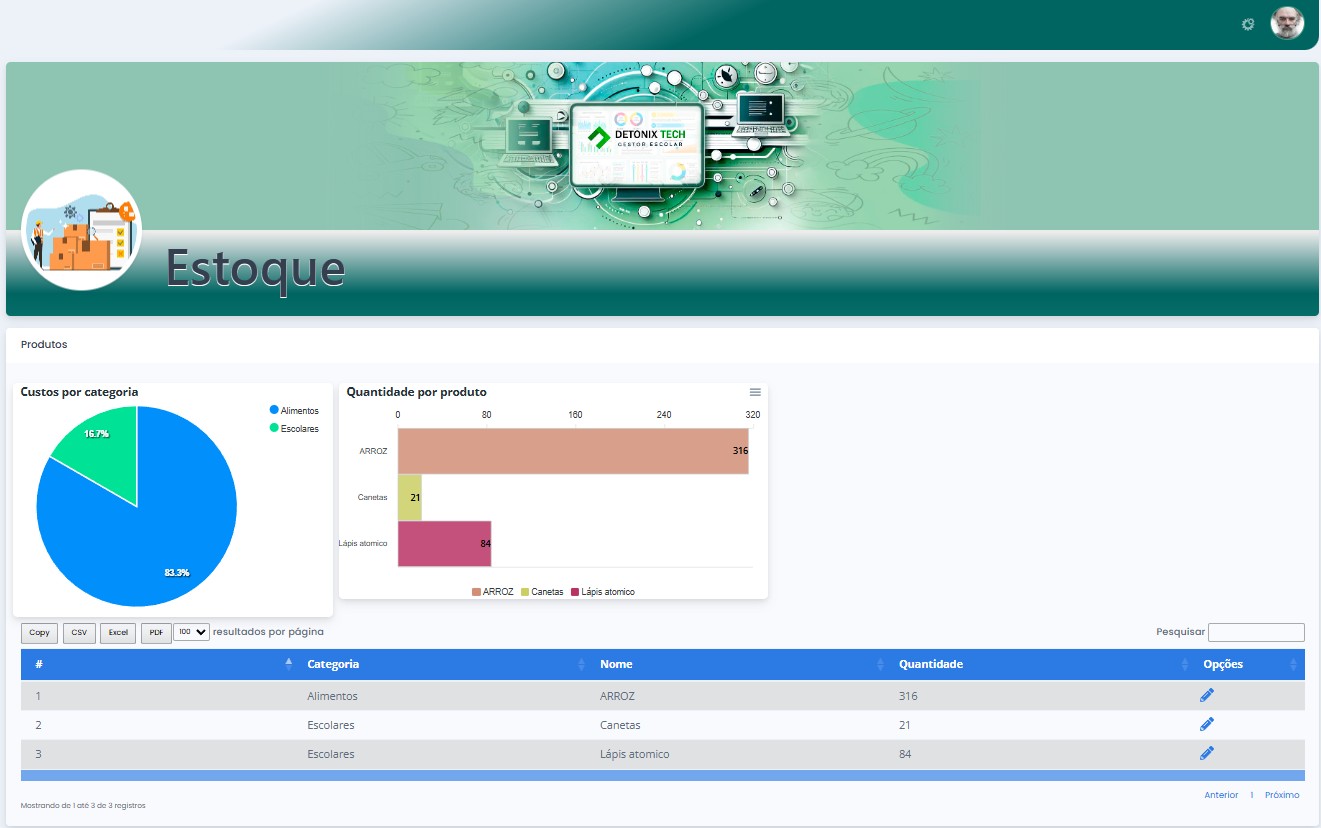Open the settings gear icon
This screenshot has width=1321, height=828.
1248,24
